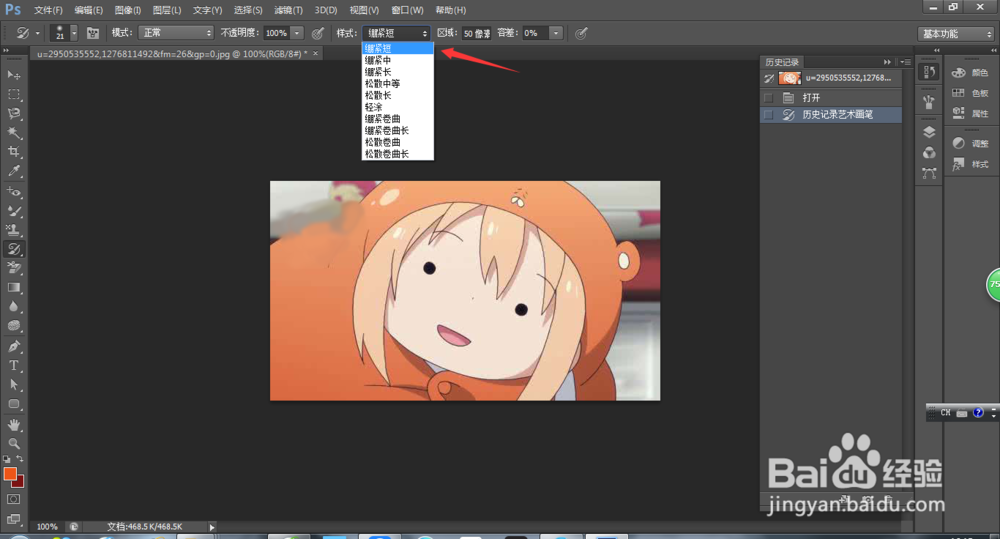Open the 窗口(W) menu

click(x=407, y=10)
